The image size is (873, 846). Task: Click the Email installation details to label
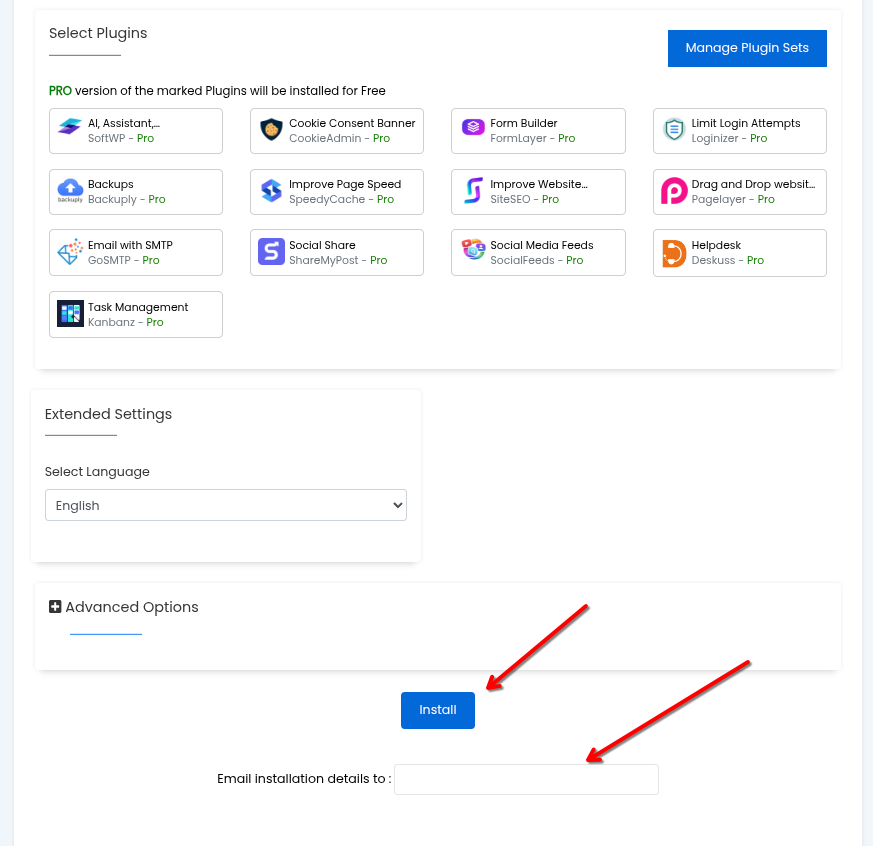(304, 779)
